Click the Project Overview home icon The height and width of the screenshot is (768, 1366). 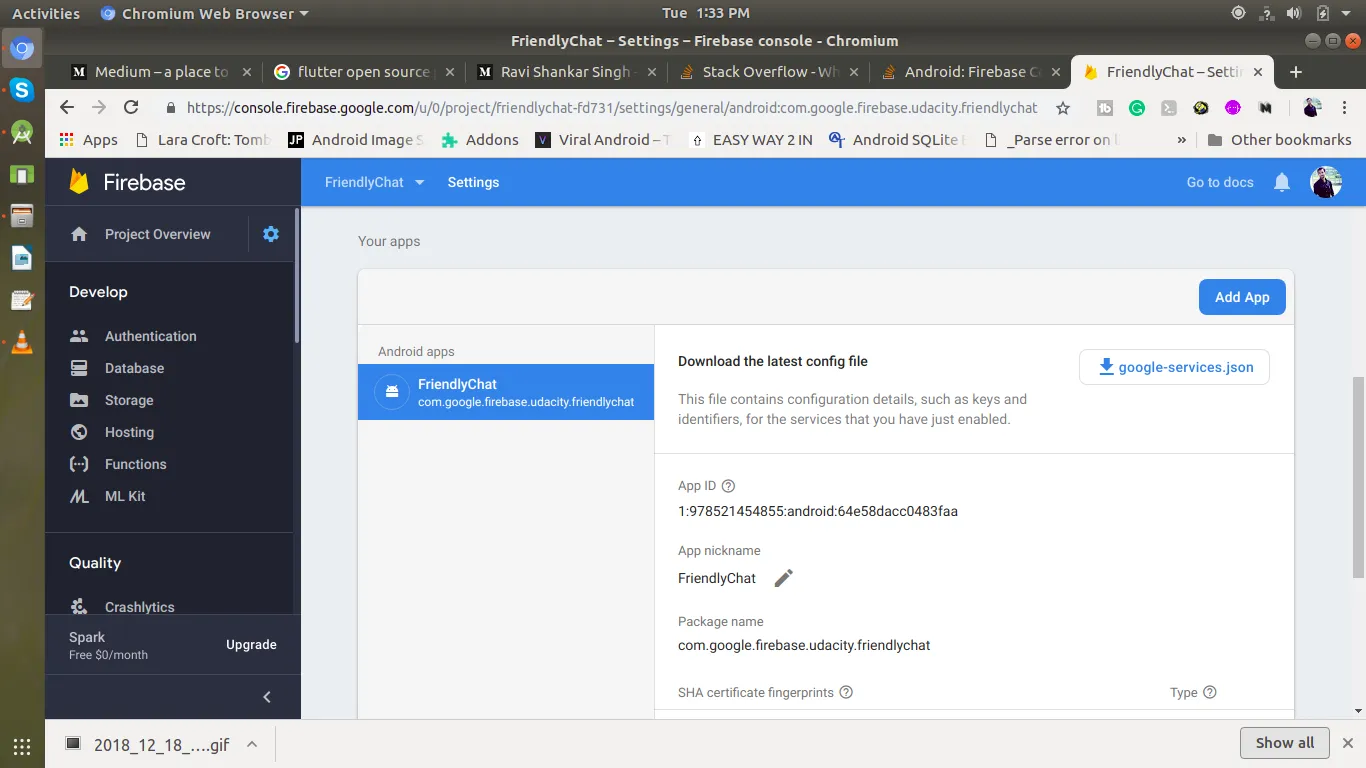pos(79,234)
